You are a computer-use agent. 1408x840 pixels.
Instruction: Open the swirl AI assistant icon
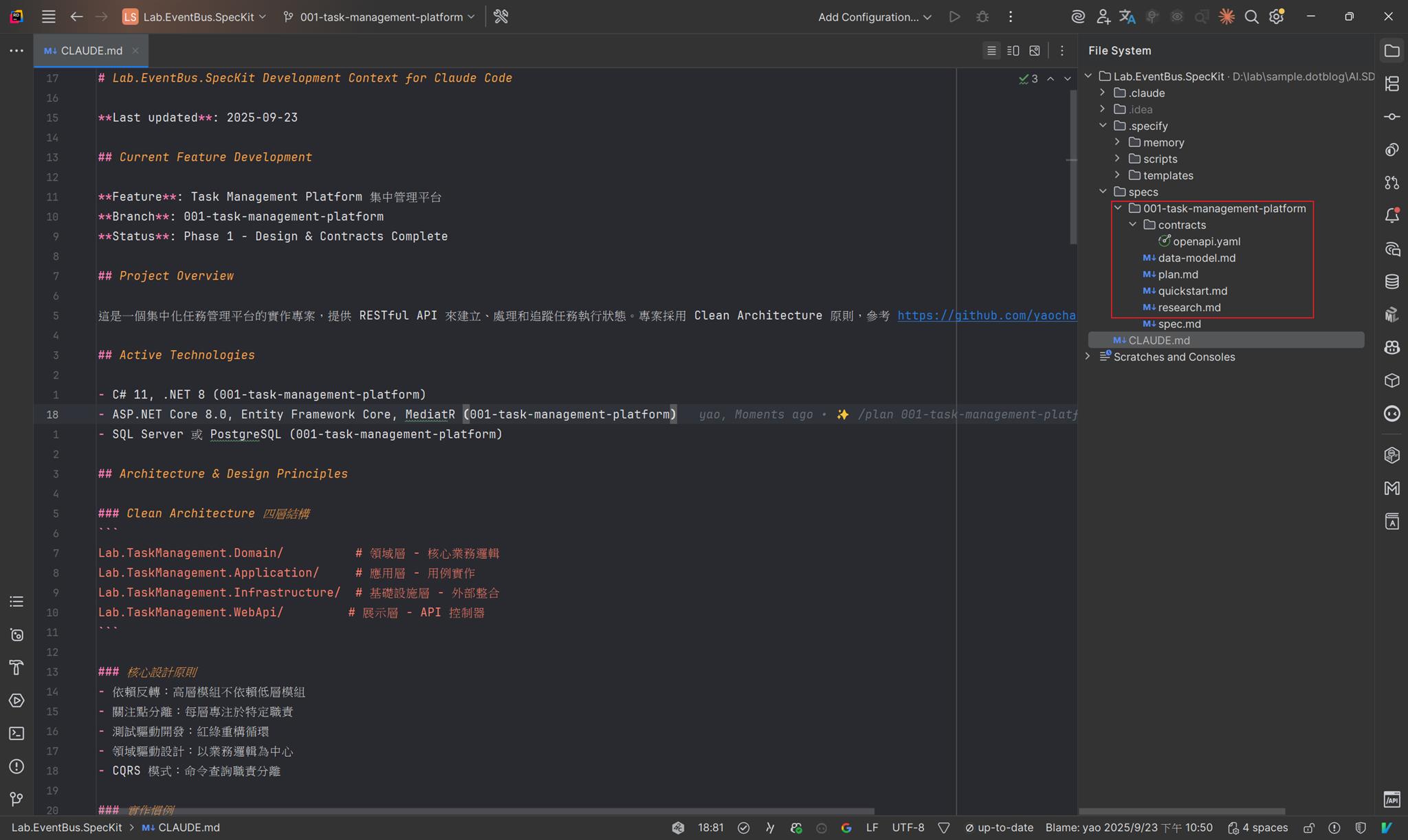click(x=1078, y=16)
